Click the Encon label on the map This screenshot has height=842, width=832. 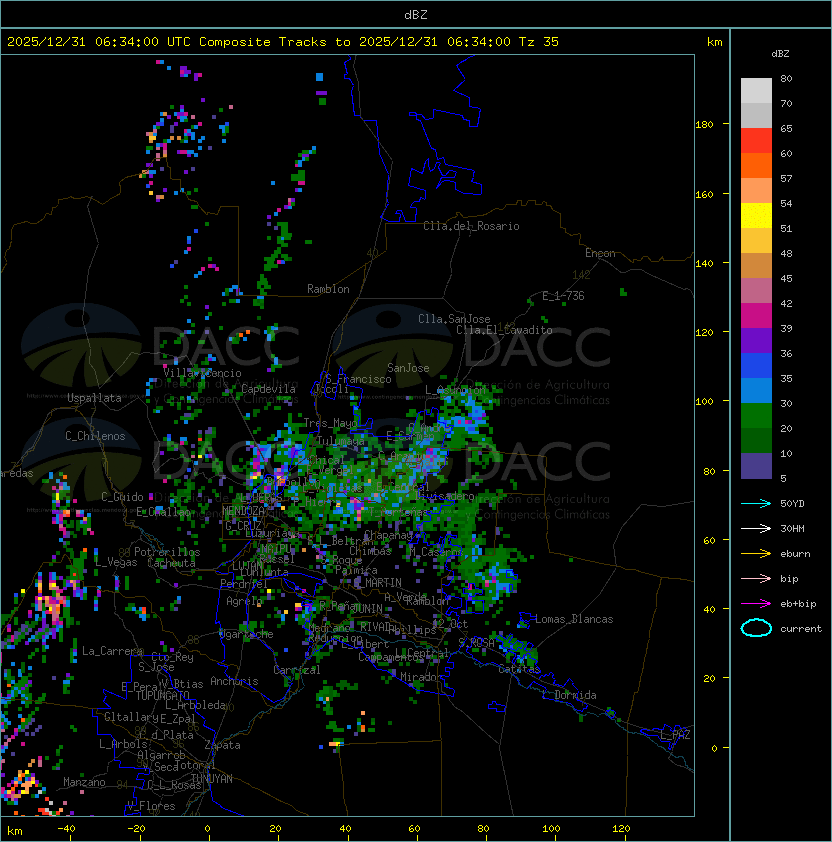[600, 253]
